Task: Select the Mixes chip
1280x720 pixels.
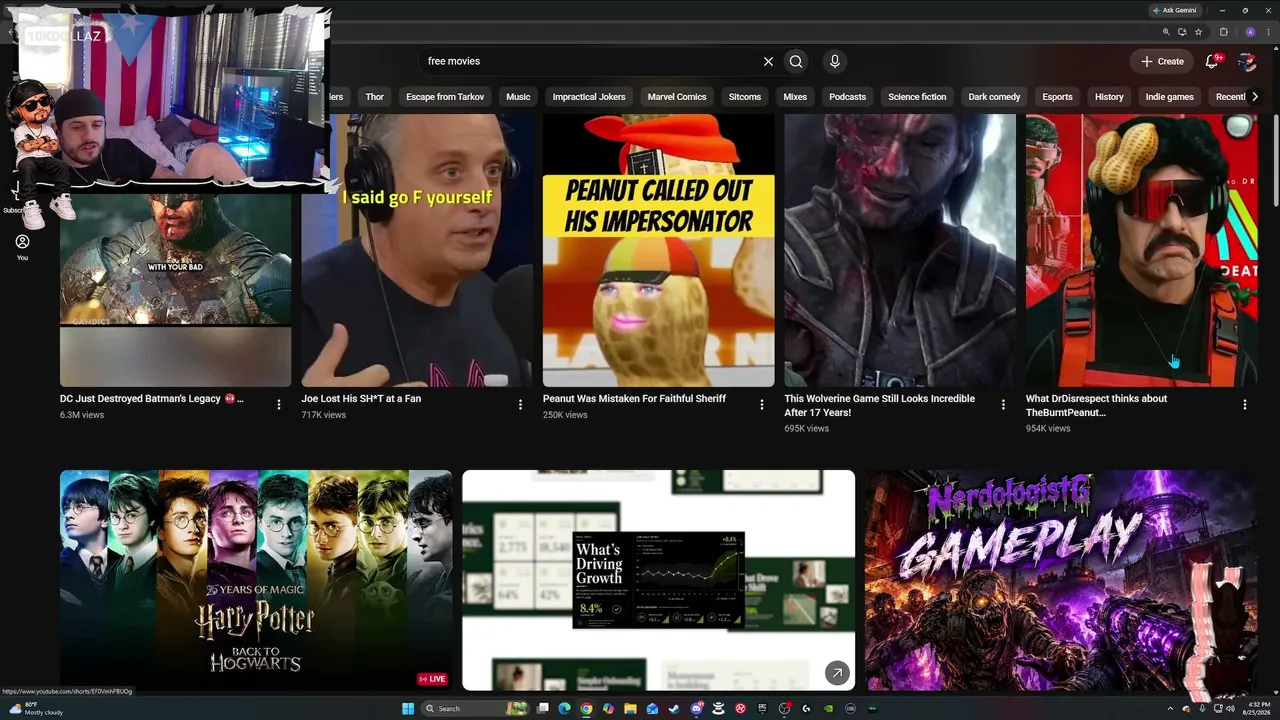Action: [795, 97]
